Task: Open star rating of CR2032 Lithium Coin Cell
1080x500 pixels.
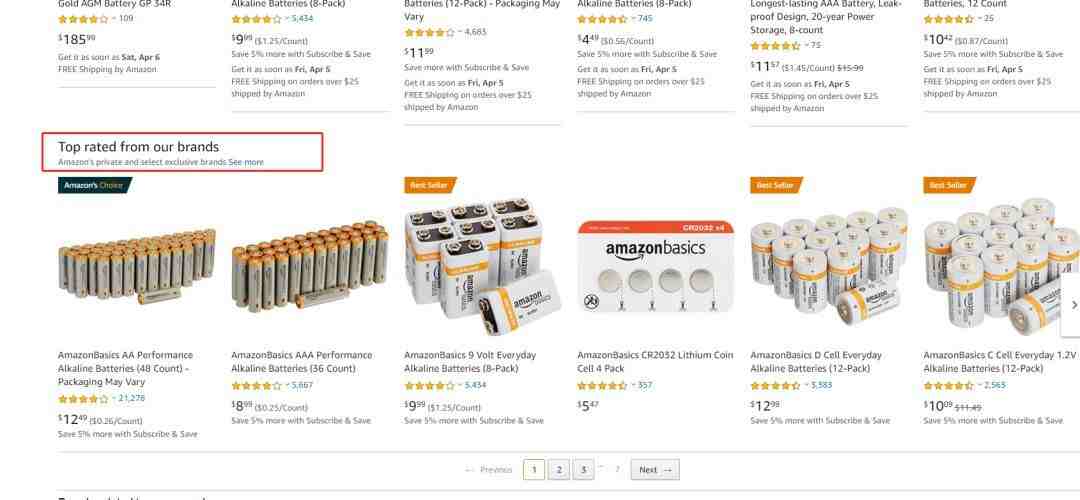Action: (602, 385)
